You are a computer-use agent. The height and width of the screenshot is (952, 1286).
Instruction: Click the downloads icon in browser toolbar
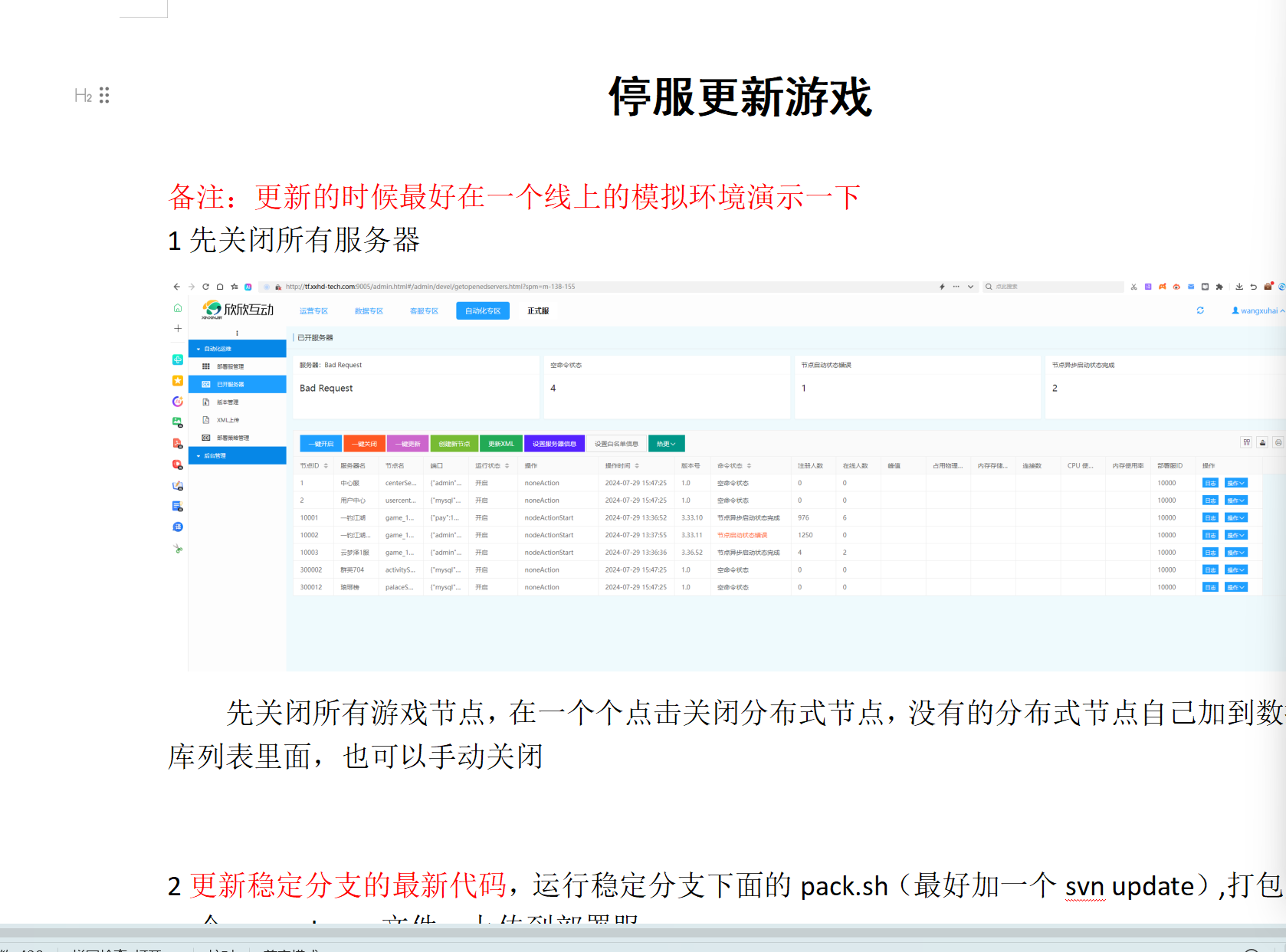(1240, 287)
